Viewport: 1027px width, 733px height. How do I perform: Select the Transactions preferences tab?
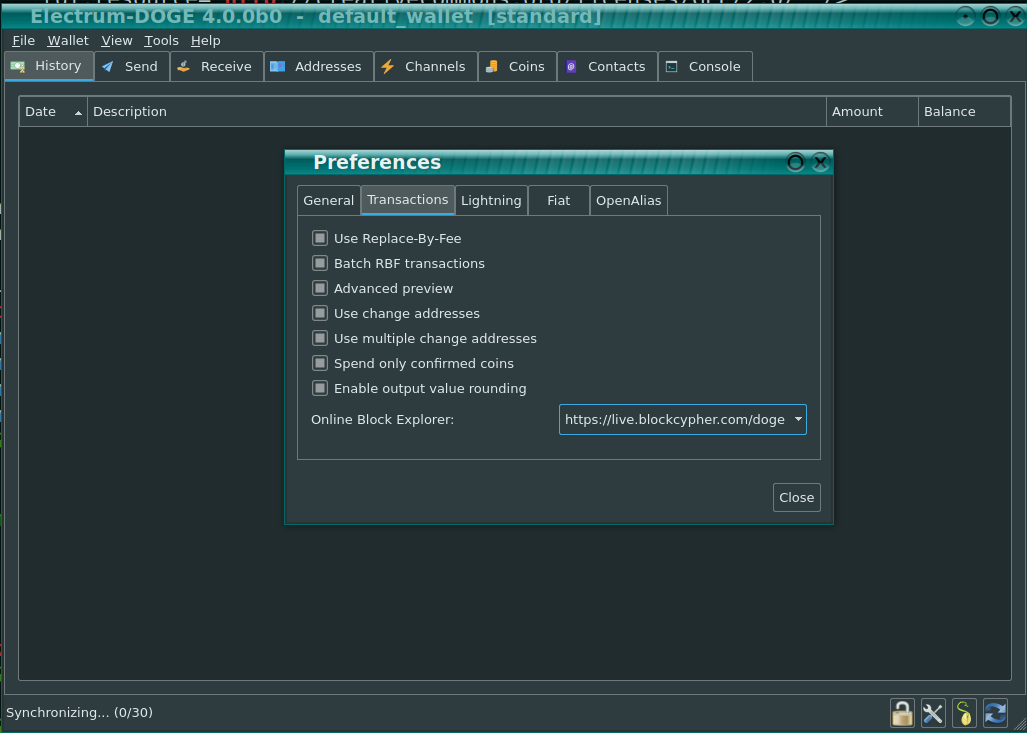click(x=407, y=200)
